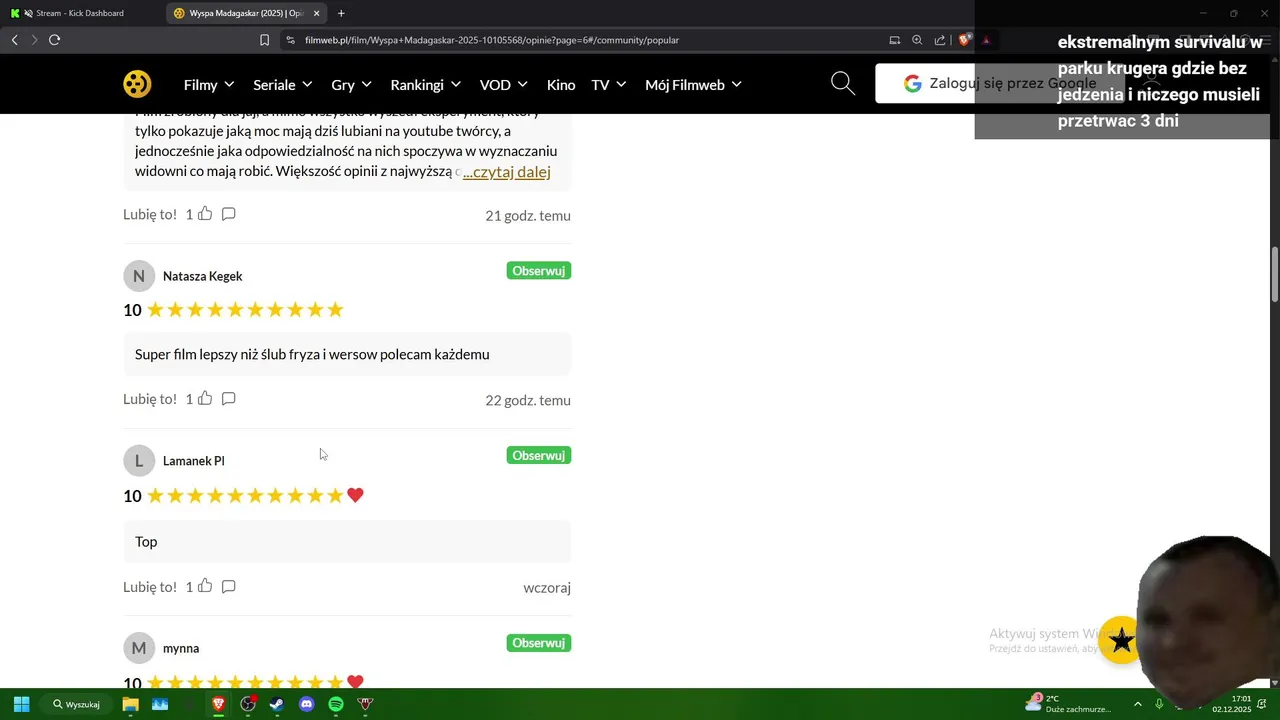
Task: Like Lamanek Pl's review with thumbs up
Action: 205,587
